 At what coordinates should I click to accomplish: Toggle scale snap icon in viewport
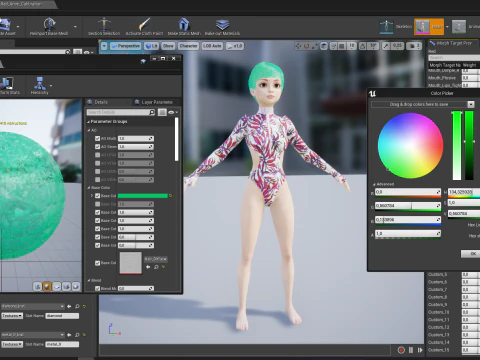(x=386, y=46)
